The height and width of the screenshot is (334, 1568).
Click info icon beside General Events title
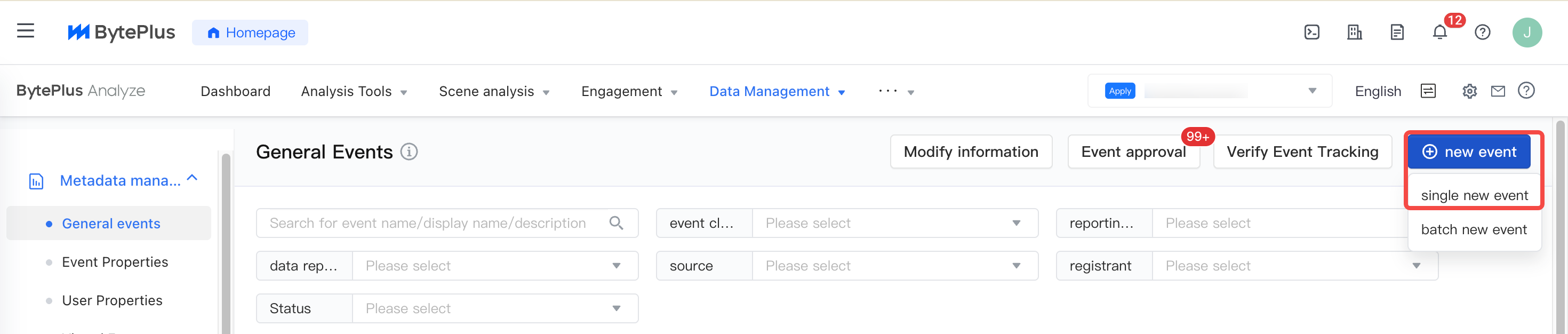pyautogui.click(x=409, y=152)
